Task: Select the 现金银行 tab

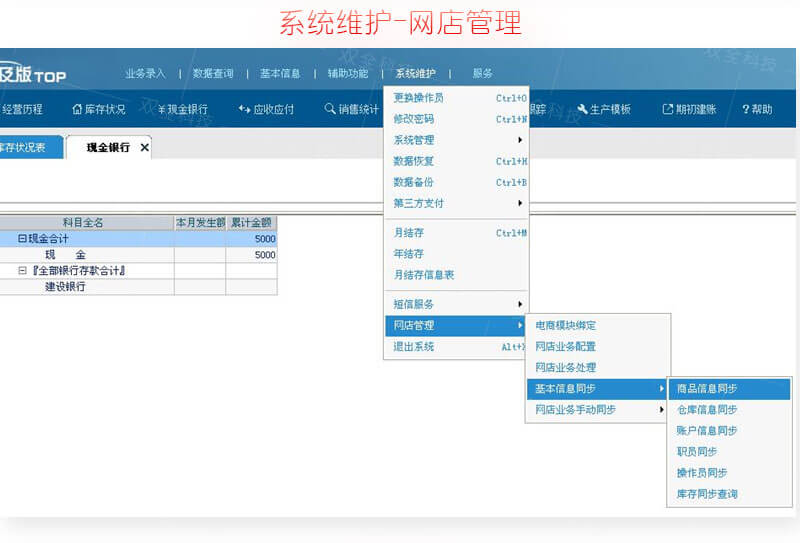Action: click(108, 147)
